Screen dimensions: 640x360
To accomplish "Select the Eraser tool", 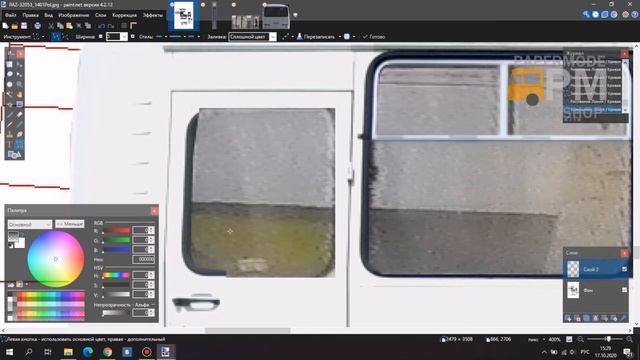I will (19, 115).
